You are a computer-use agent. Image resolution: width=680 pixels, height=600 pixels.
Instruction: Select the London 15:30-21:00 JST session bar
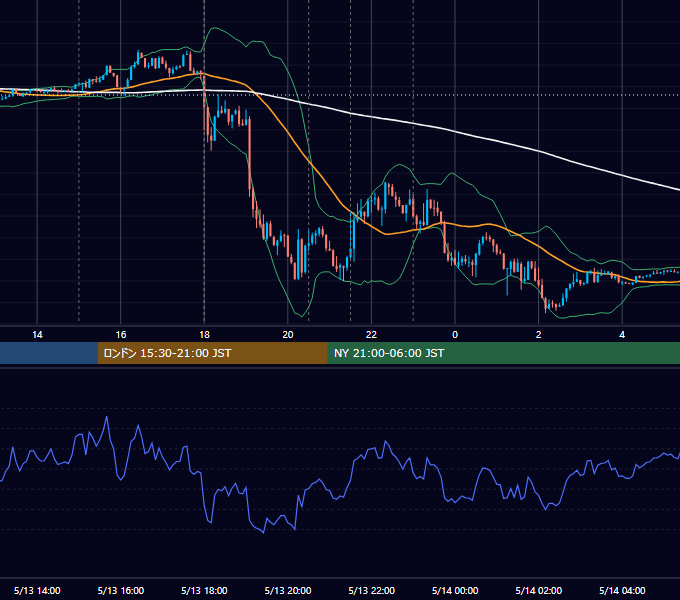(212, 353)
